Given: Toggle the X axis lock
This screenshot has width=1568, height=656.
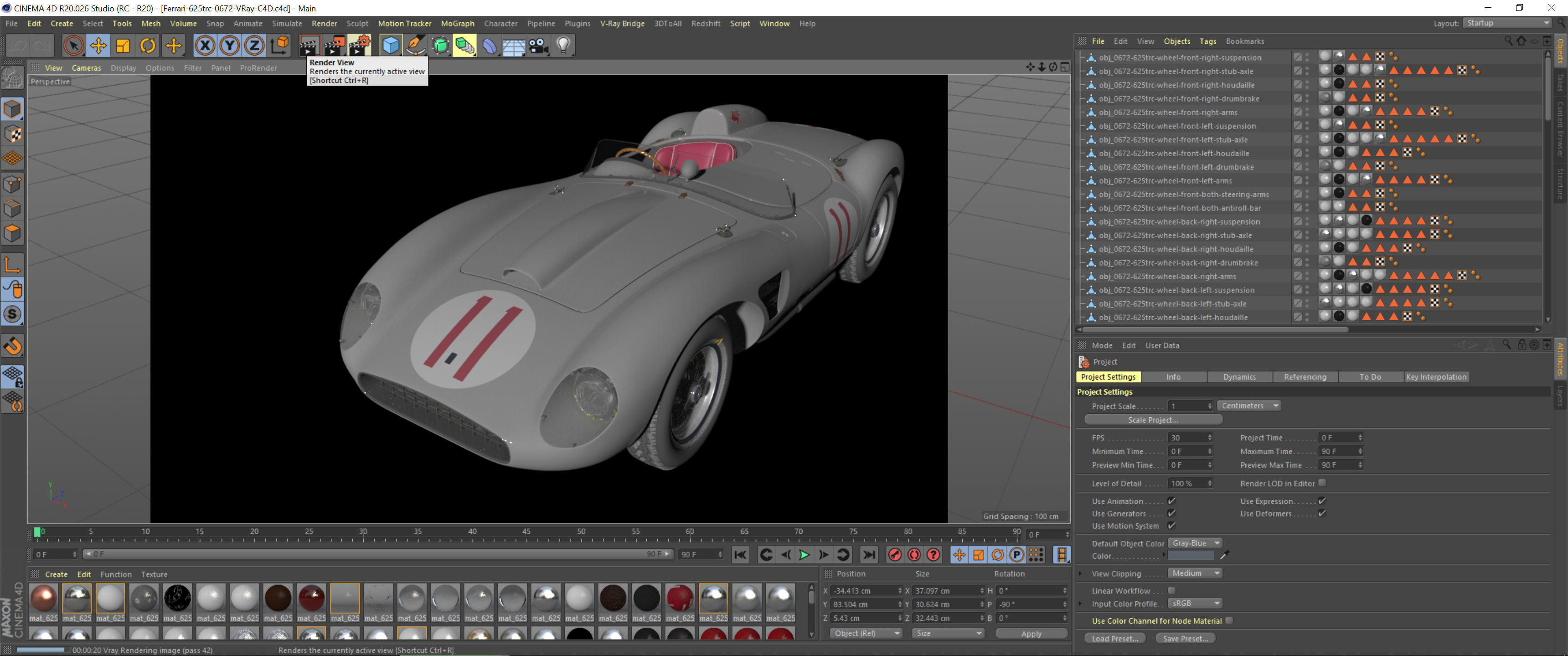Looking at the screenshot, I should coord(205,46).
